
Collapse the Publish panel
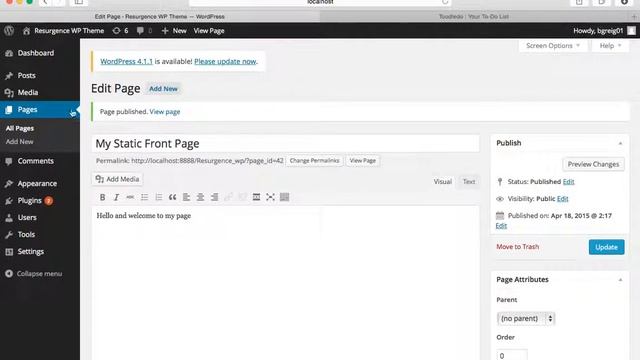620,143
